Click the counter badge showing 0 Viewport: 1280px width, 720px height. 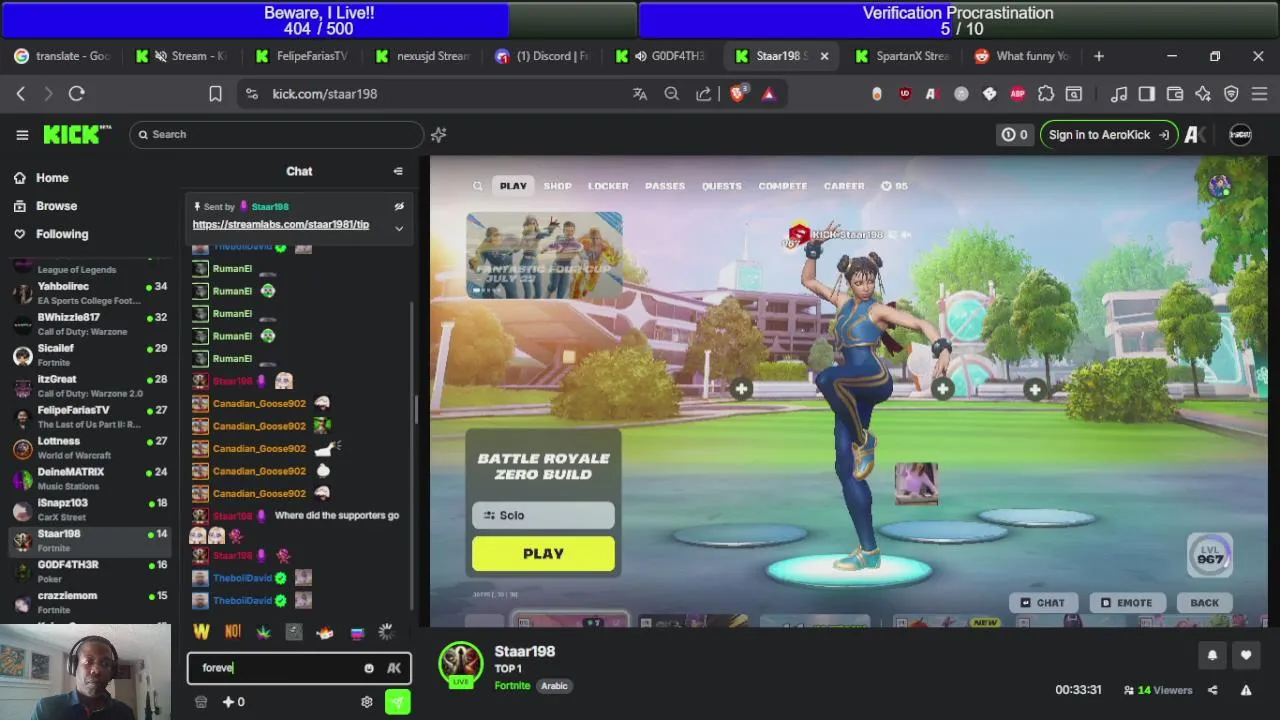1015,135
